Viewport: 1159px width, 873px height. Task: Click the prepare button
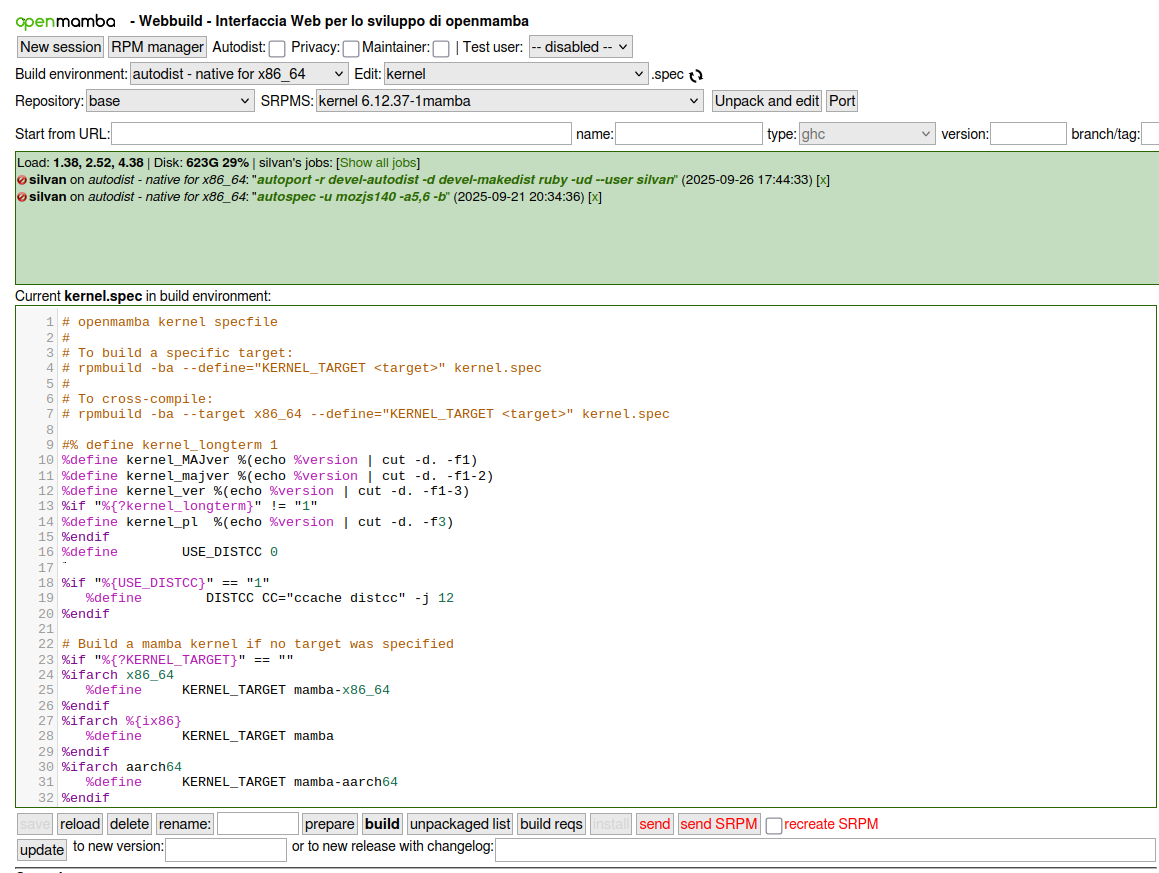click(x=330, y=824)
